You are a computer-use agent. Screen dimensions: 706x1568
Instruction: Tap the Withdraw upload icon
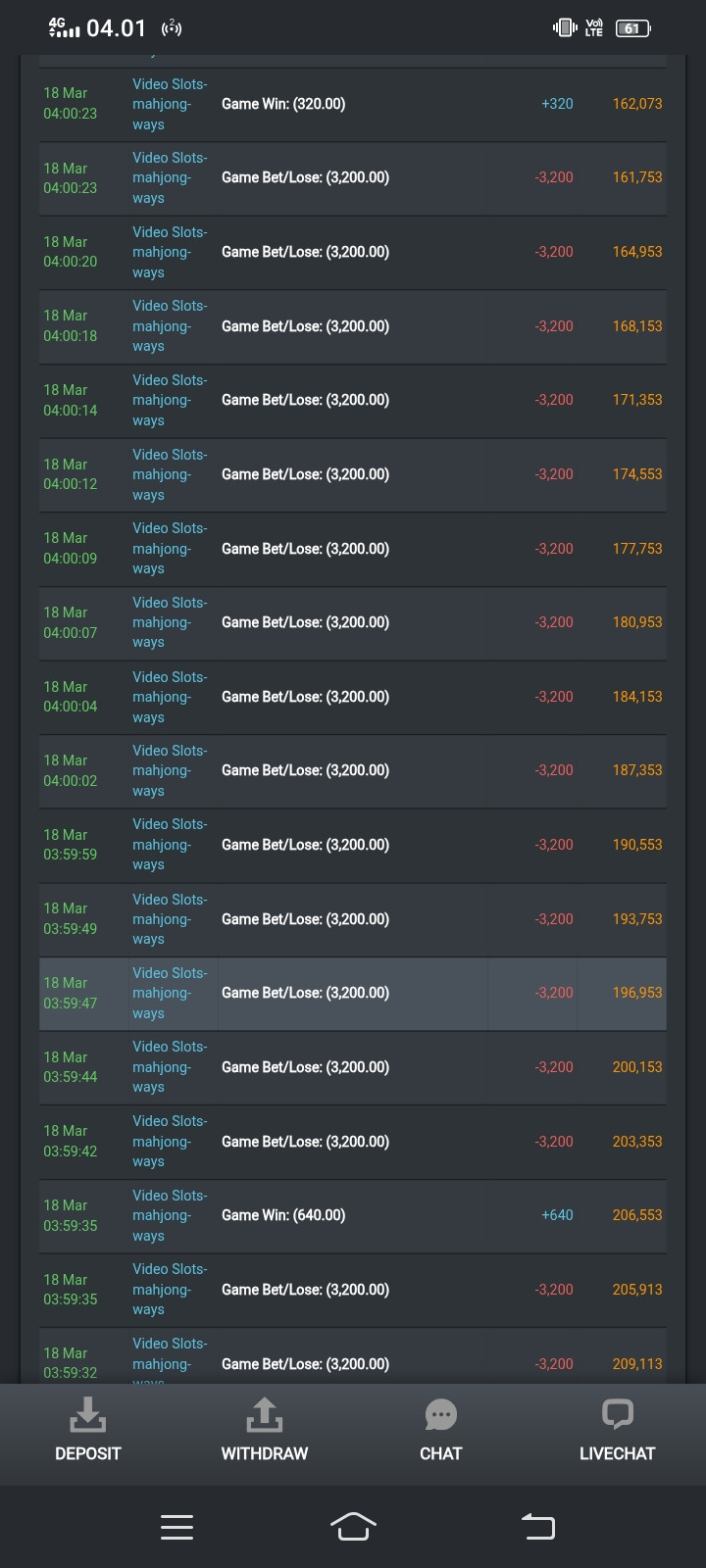click(264, 1415)
